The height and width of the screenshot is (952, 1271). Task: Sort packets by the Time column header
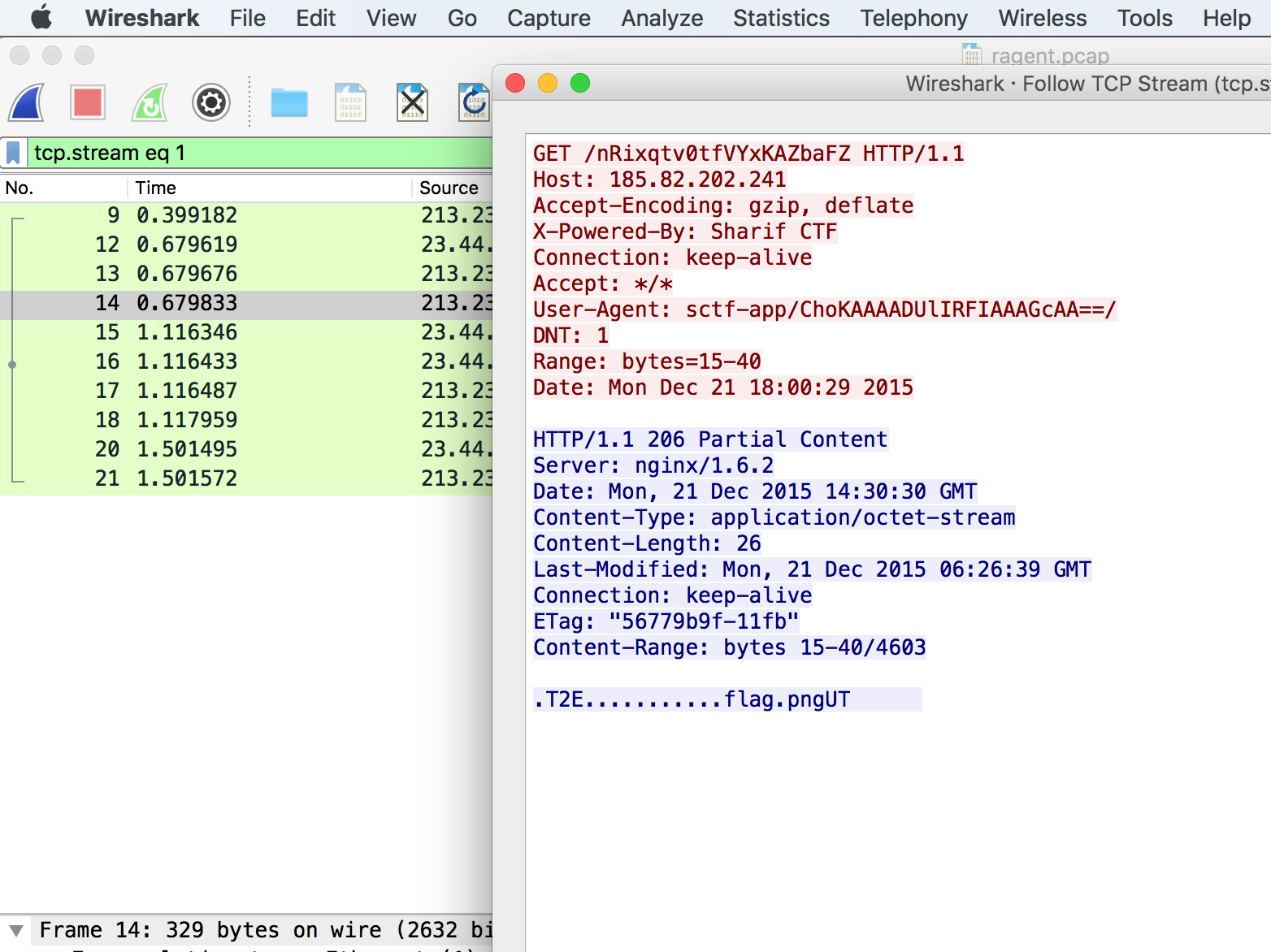tap(270, 188)
